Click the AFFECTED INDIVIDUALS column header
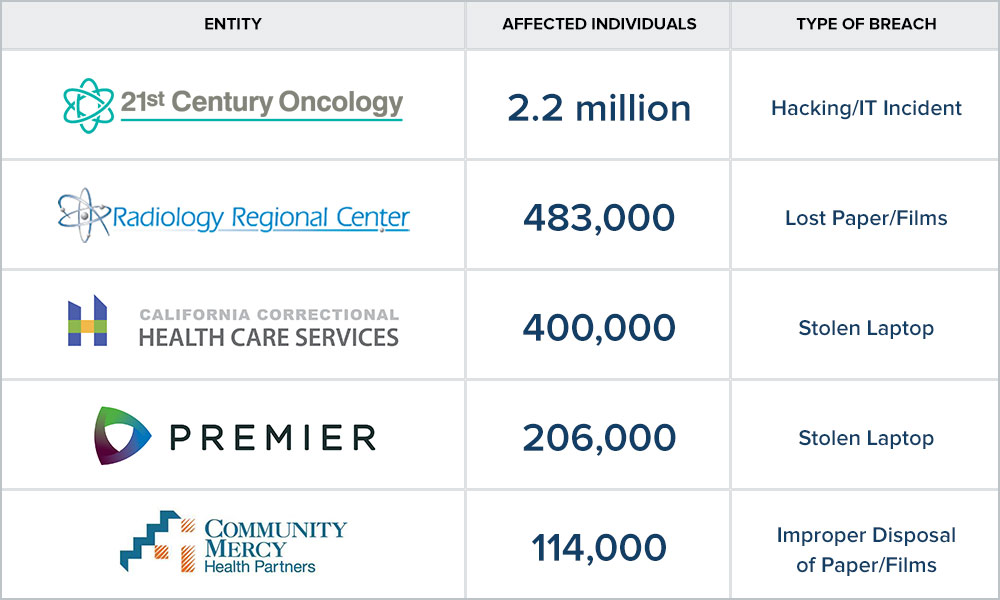This screenshot has height=600, width=1000. point(599,24)
